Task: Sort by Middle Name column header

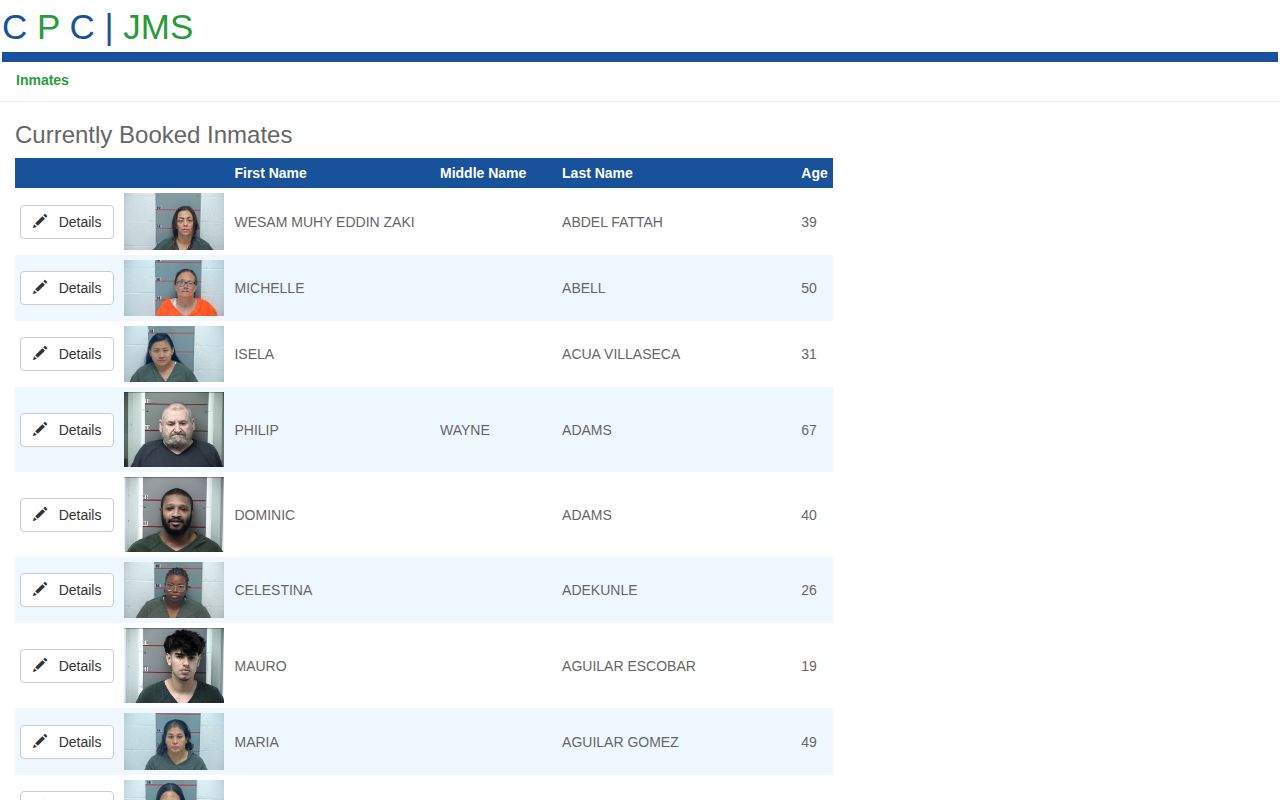Action: tap(483, 173)
